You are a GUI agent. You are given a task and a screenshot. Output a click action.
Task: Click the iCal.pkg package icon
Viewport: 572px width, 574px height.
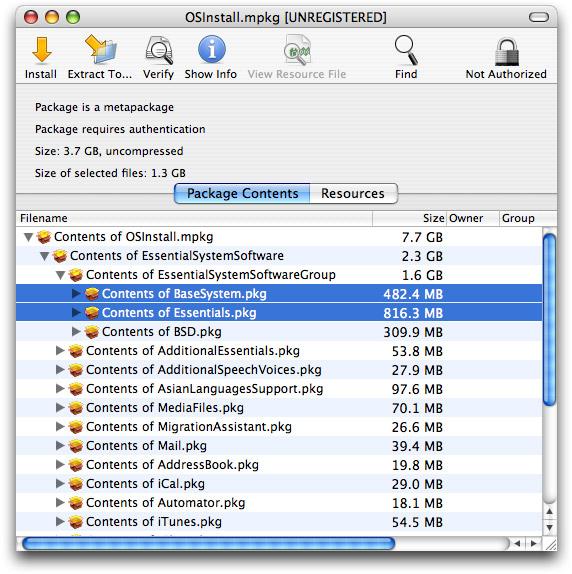click(x=76, y=484)
